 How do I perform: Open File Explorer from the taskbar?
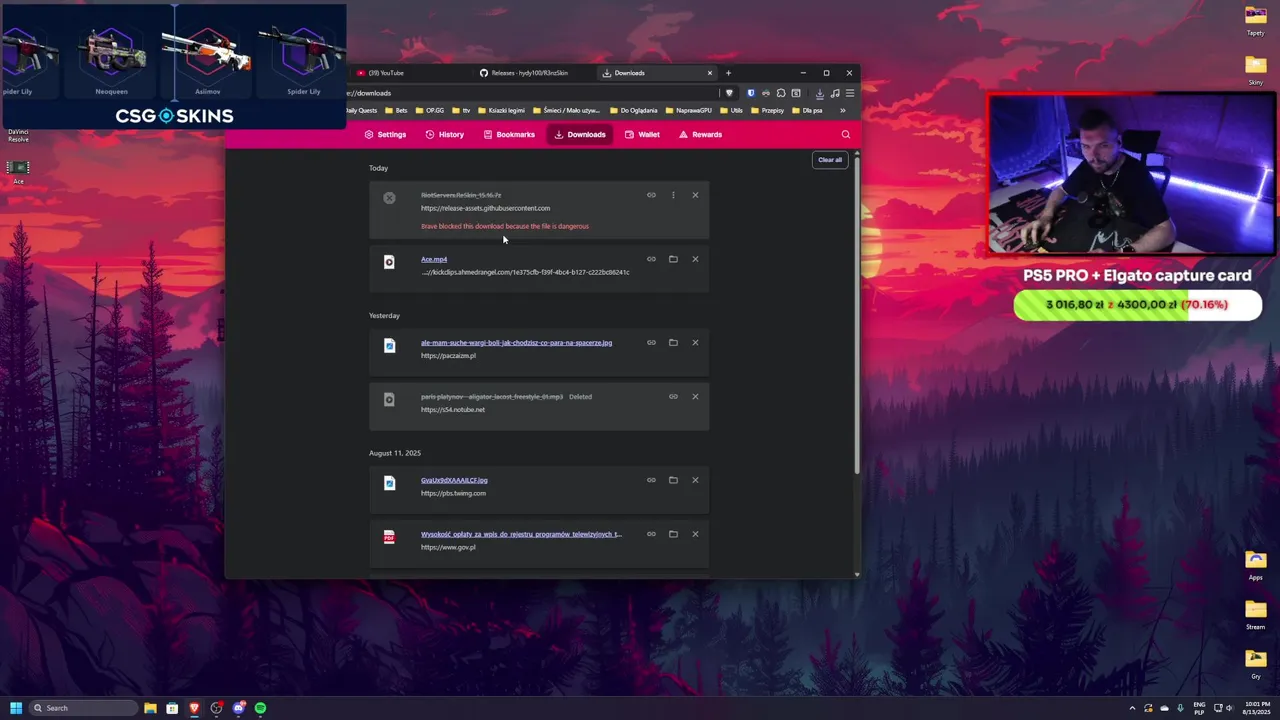click(150, 708)
